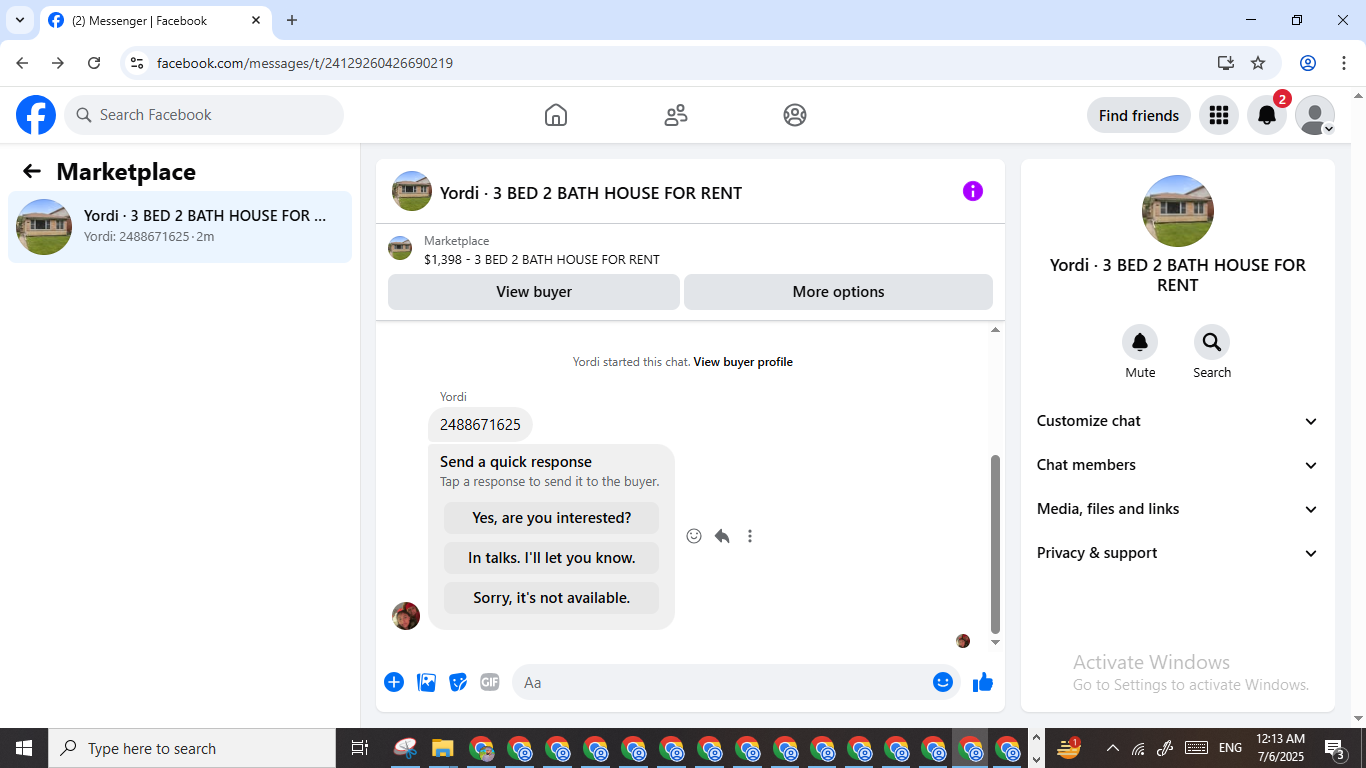This screenshot has height=768, width=1366.
Task: Click the Find friends button
Action: [x=1138, y=115]
